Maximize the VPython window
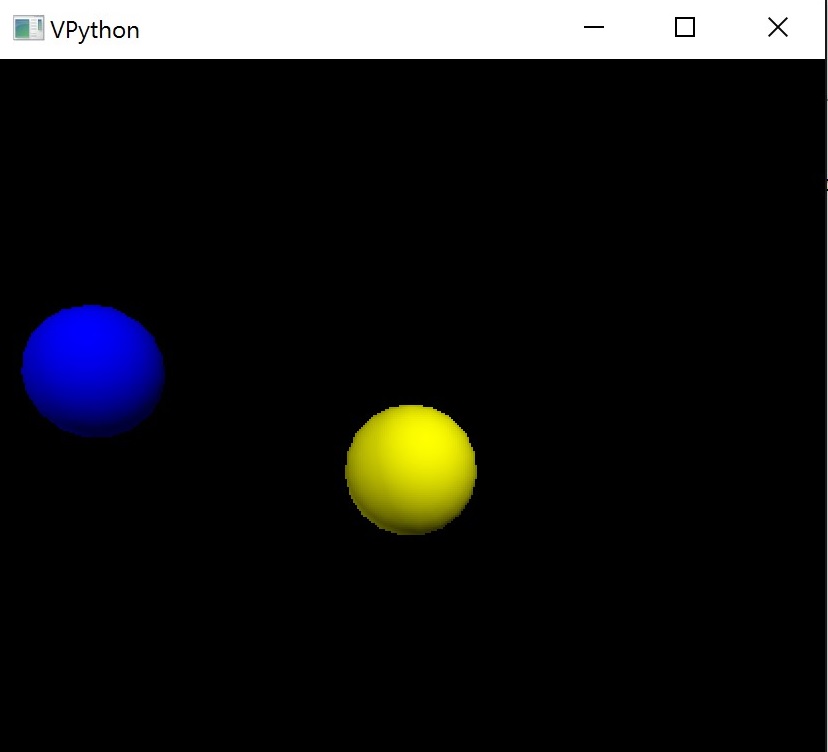The width and height of the screenshot is (828, 752). [685, 28]
